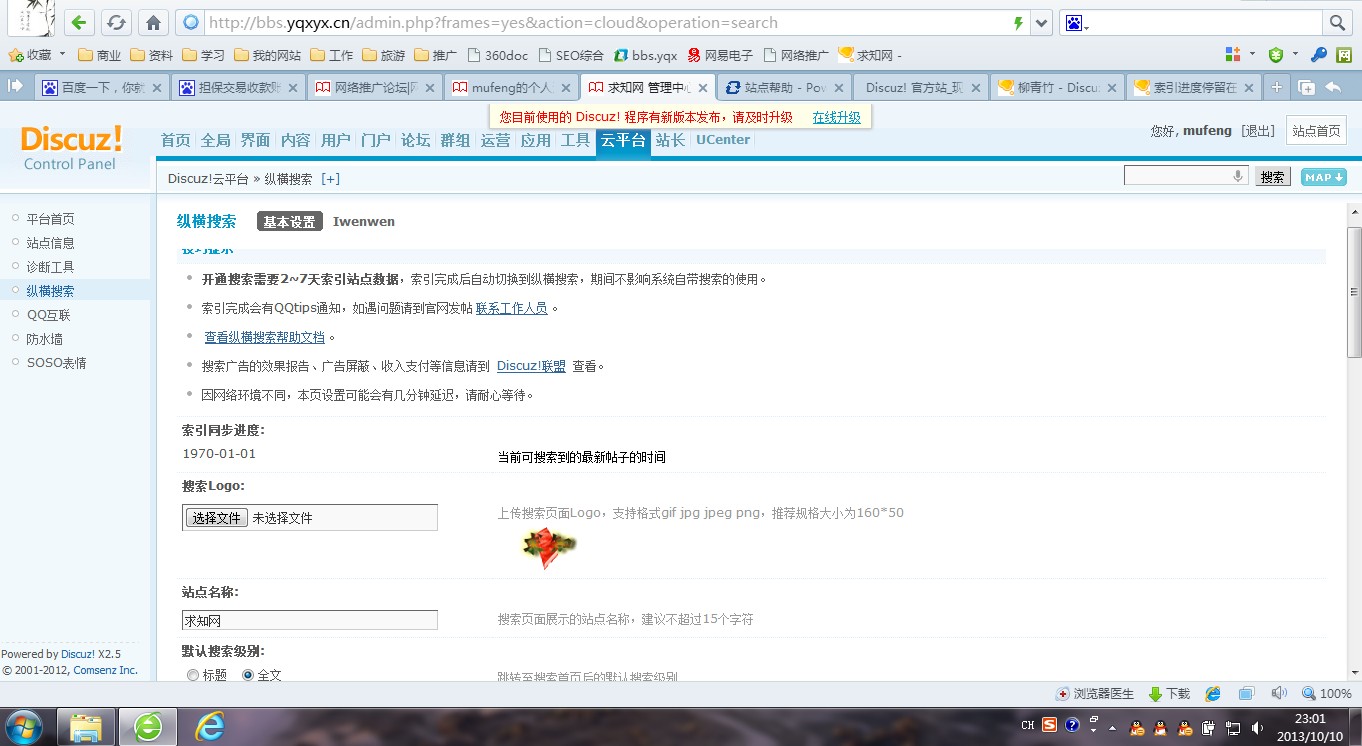This screenshot has height=746, width=1362.
Task: Open the 旅游 bookmark folder
Action: pyautogui.click(x=384, y=55)
